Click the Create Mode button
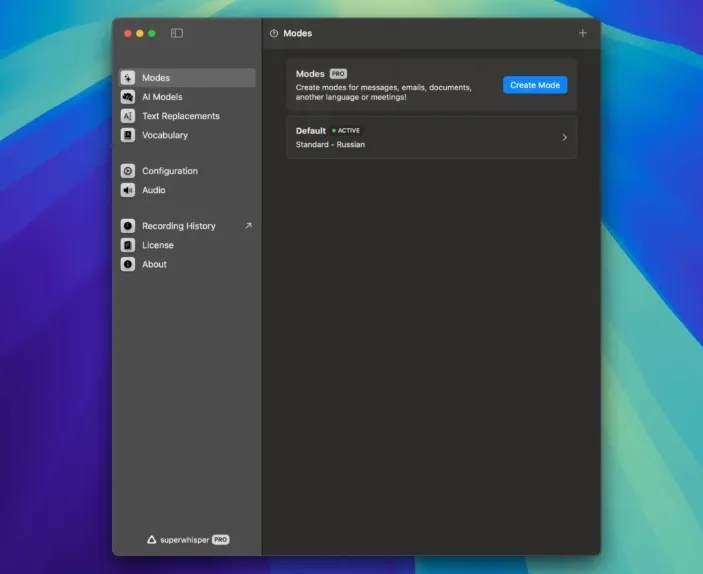Image resolution: width=703 pixels, height=574 pixels. coord(535,85)
